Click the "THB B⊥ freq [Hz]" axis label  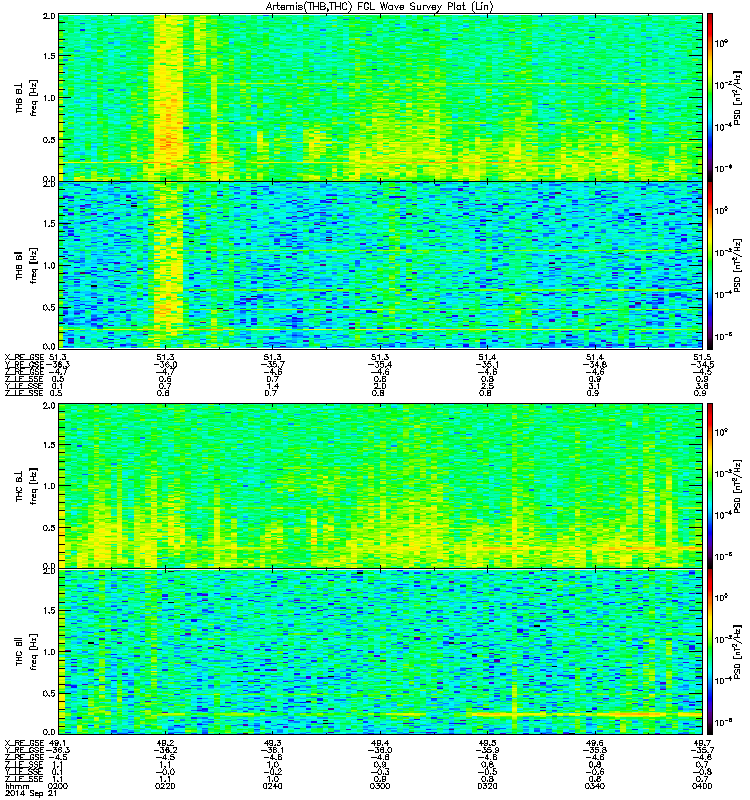coord(27,97)
